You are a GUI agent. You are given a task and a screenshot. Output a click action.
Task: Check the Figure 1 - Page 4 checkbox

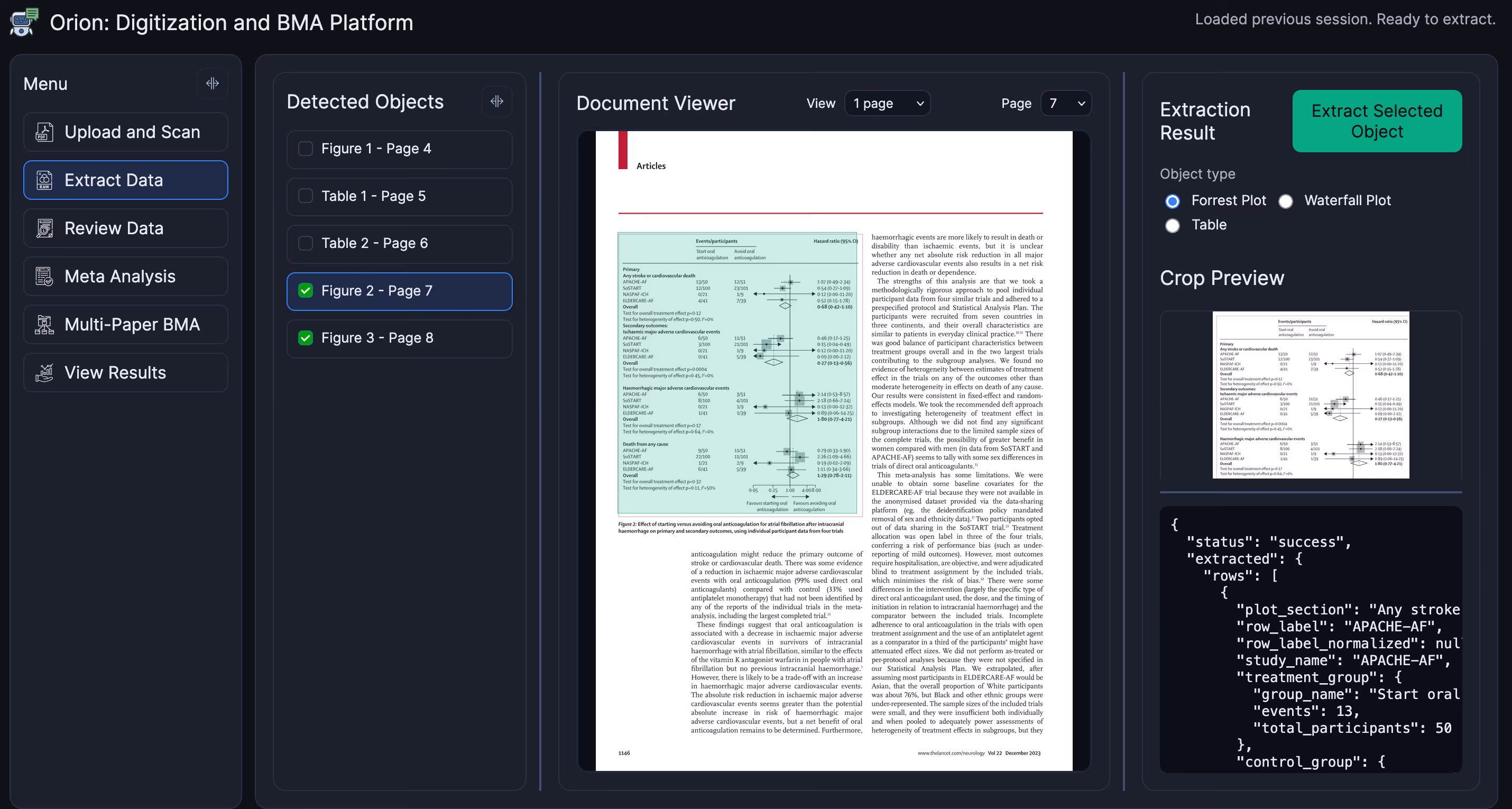(x=305, y=149)
